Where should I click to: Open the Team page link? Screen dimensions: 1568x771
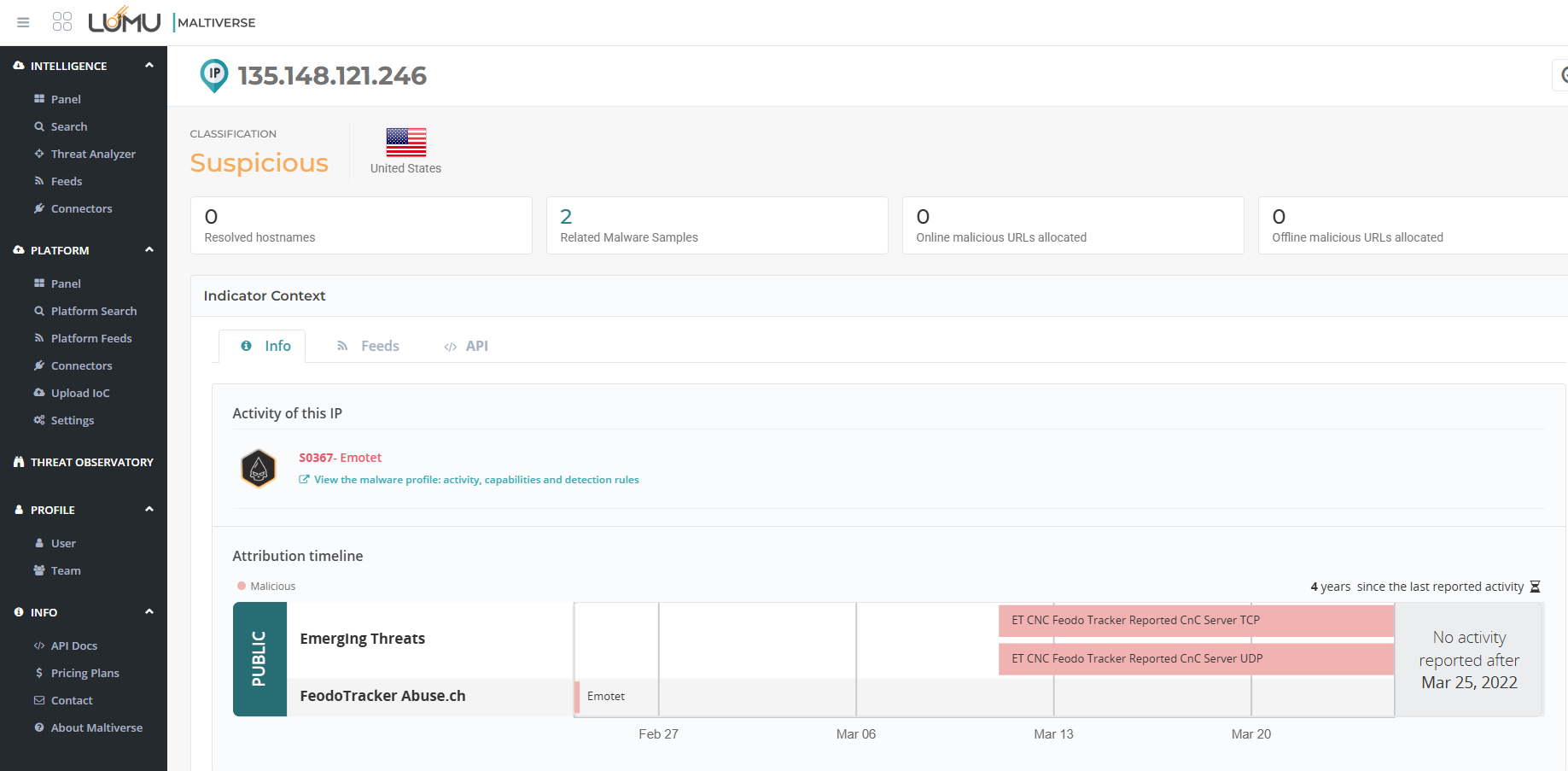[x=66, y=570]
